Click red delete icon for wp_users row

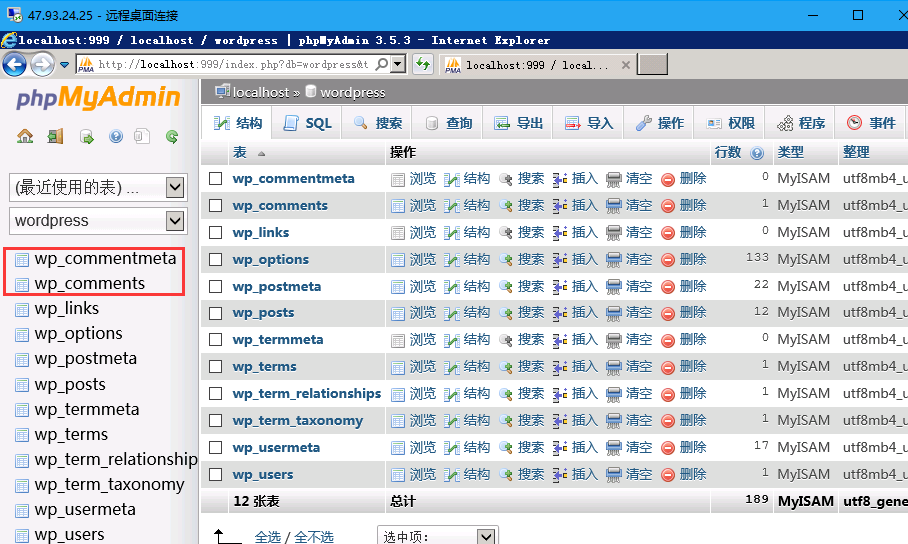pos(668,475)
